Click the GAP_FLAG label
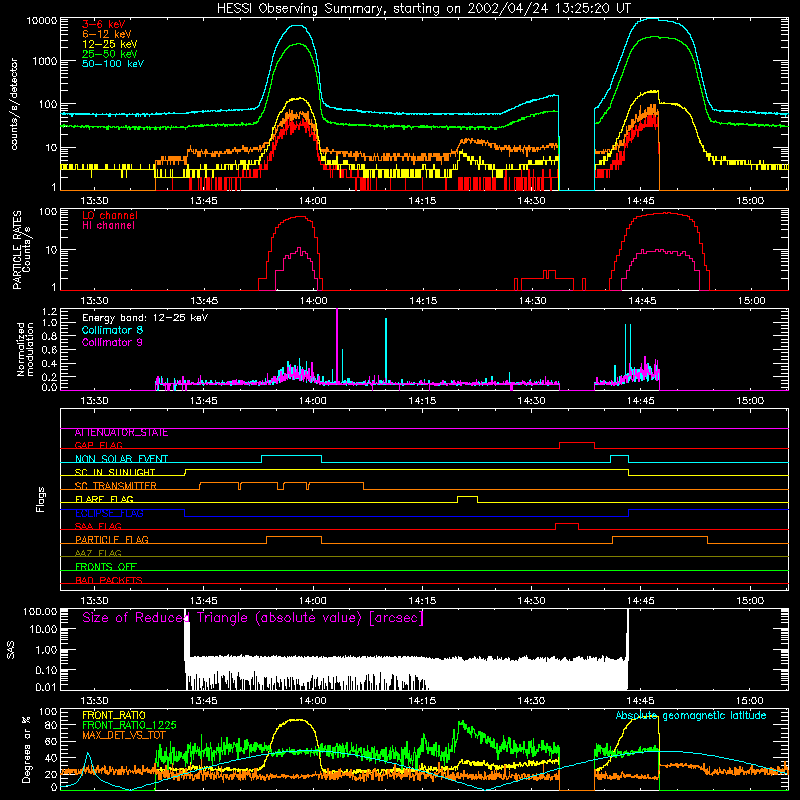Screen dimensions: 800x800 [x=98, y=445]
